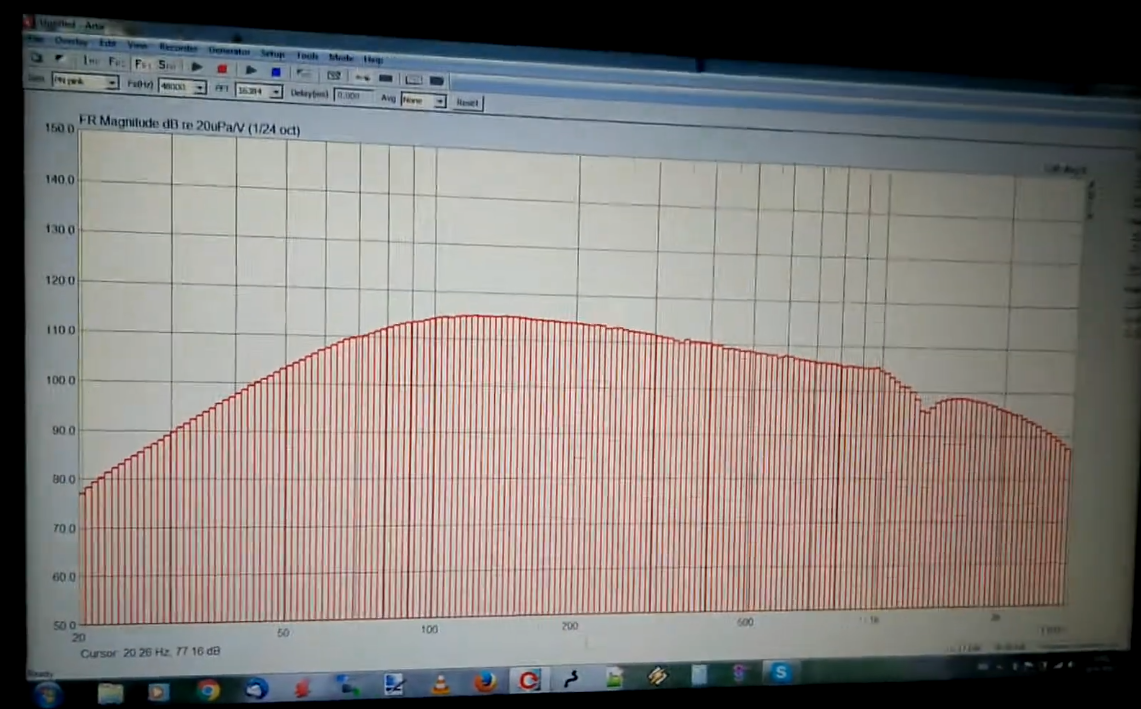
Task: Open the Help menu
Action: [373, 59]
